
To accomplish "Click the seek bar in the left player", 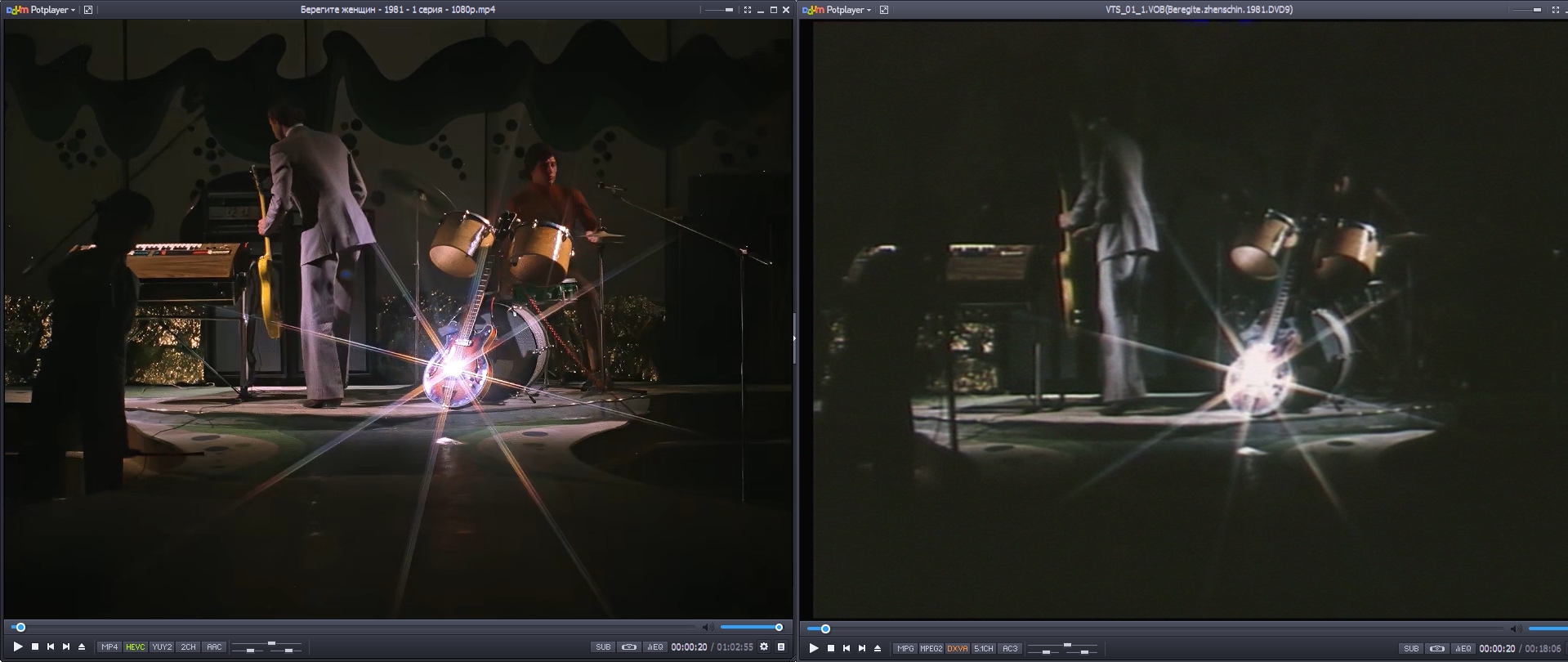I will click(353, 628).
